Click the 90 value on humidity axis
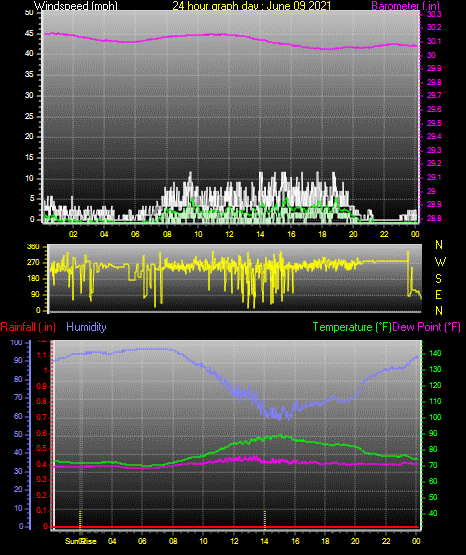Image resolution: width=466 pixels, height=555 pixels. click(18, 360)
